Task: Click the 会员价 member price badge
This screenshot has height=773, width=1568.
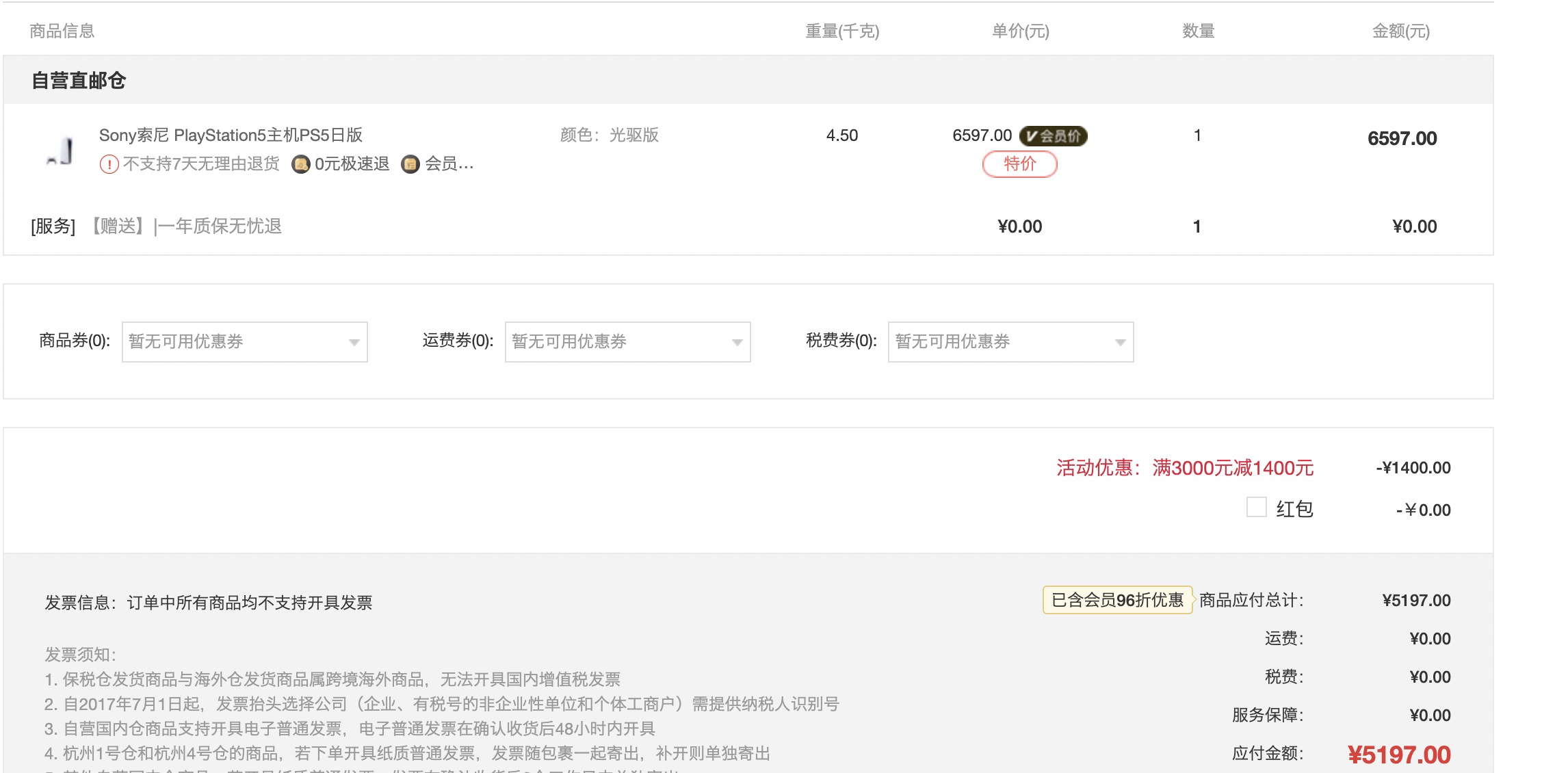Action: click(x=1054, y=136)
